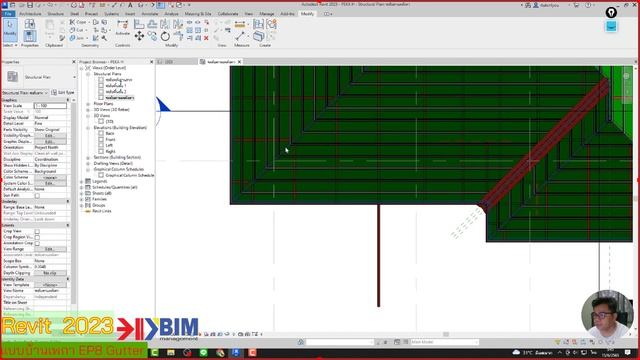Select the Aligned Dimension tool
Viewport: 640px width, 360px height.
pyautogui.click(x=240, y=25)
